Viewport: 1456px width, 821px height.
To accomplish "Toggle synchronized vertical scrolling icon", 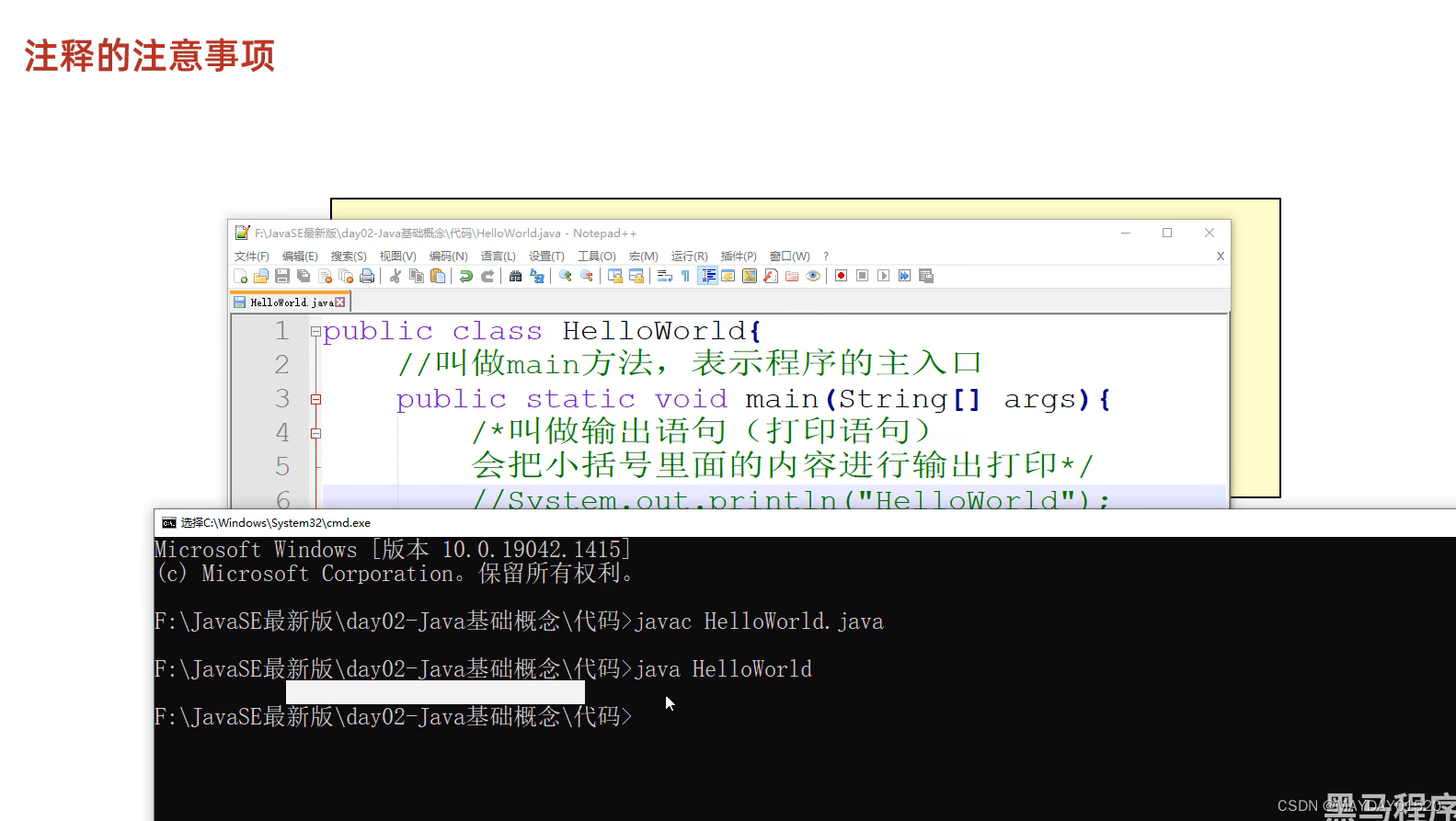I will (x=614, y=276).
